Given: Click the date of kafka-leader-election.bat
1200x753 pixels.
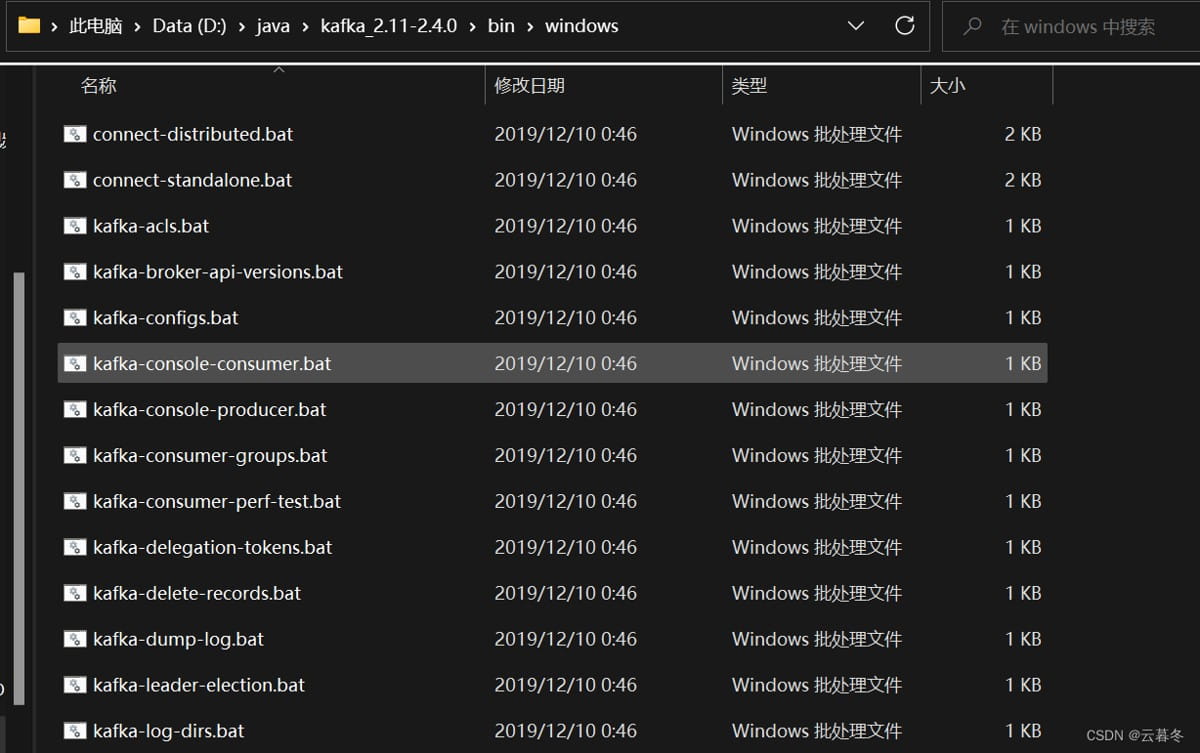Looking at the screenshot, I should 566,686.
